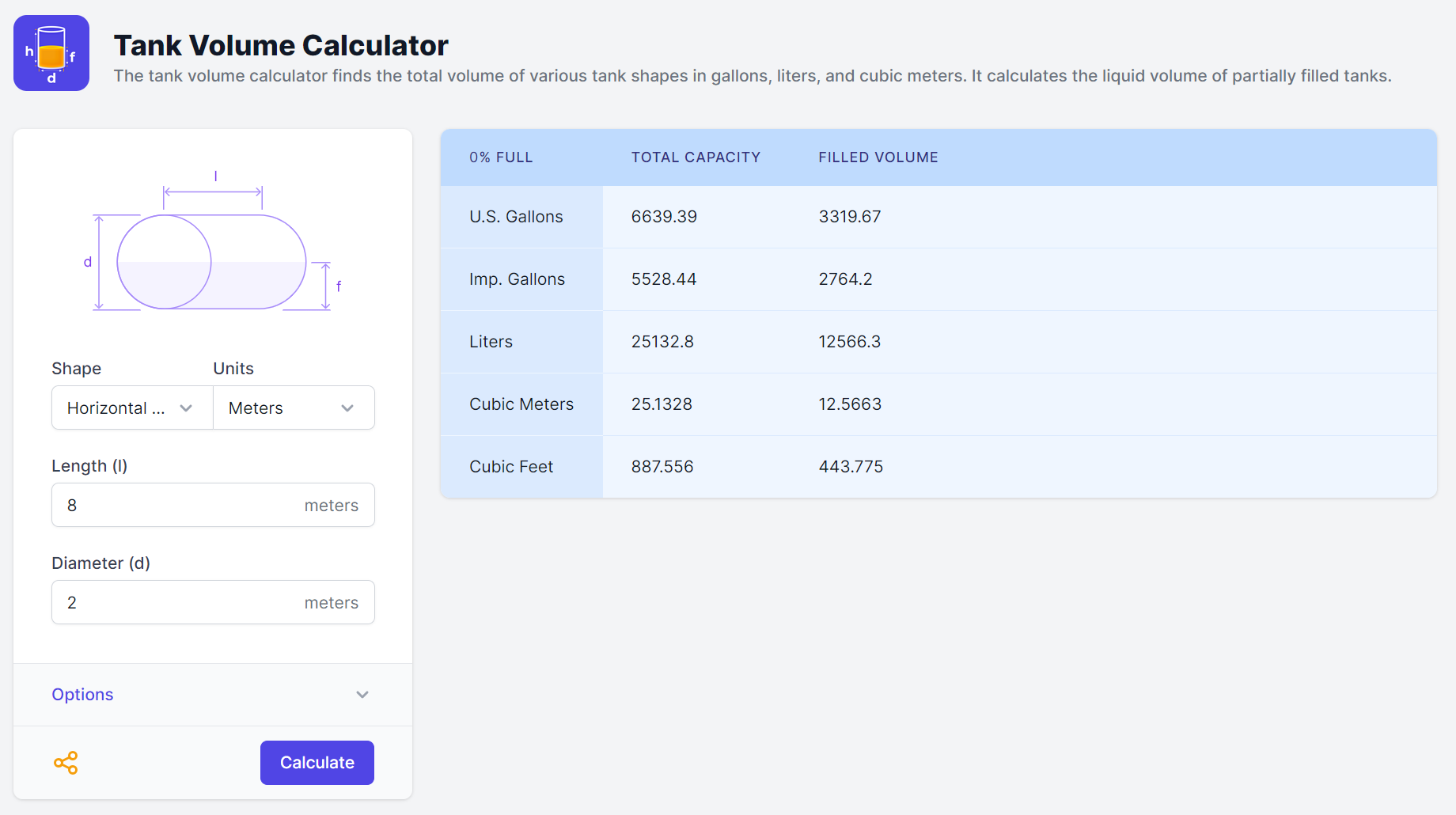This screenshot has height=815, width=1456.
Task: Click the Shape dropdown arrow
Action: tap(186, 407)
